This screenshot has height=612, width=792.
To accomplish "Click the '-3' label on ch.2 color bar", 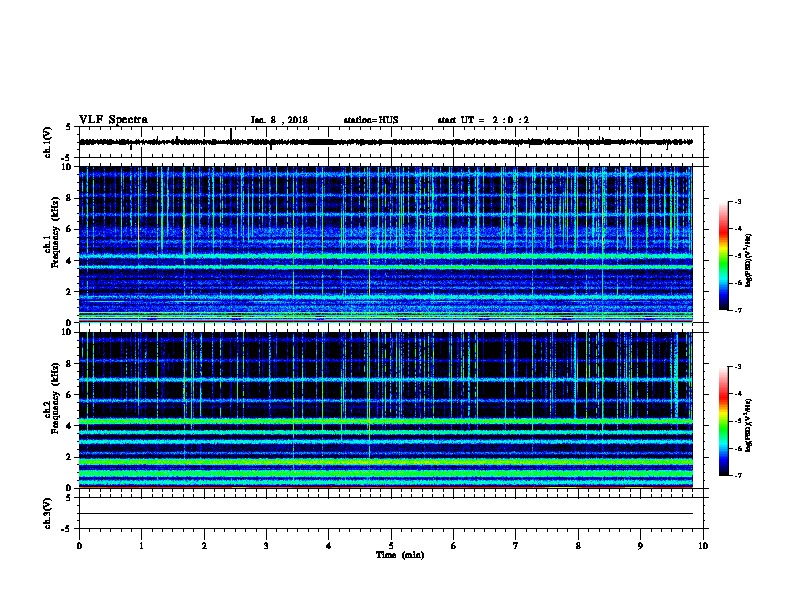I will click(737, 367).
